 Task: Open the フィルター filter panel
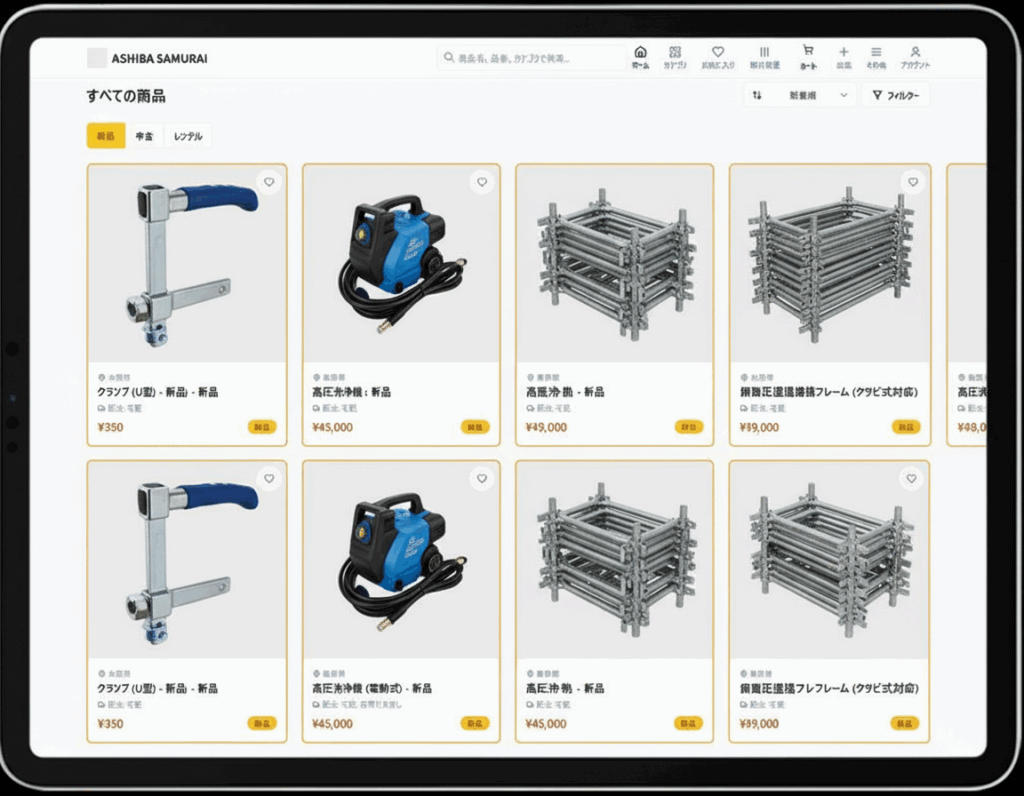point(895,96)
